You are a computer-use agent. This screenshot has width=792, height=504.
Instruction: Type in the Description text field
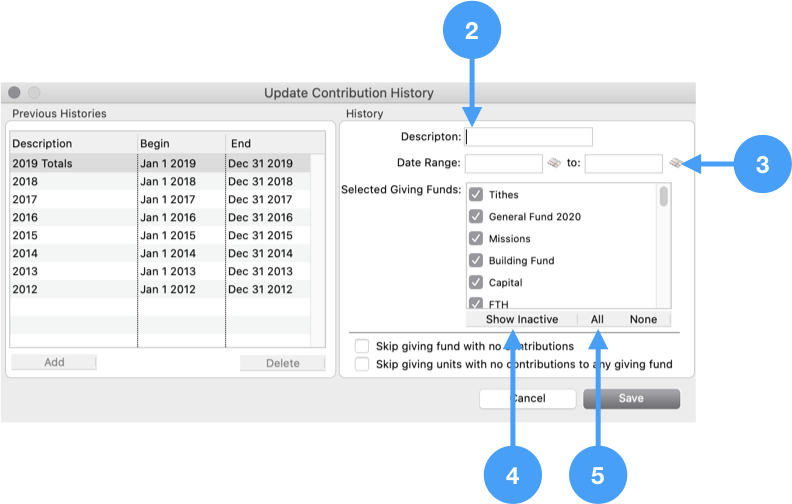tap(530, 137)
